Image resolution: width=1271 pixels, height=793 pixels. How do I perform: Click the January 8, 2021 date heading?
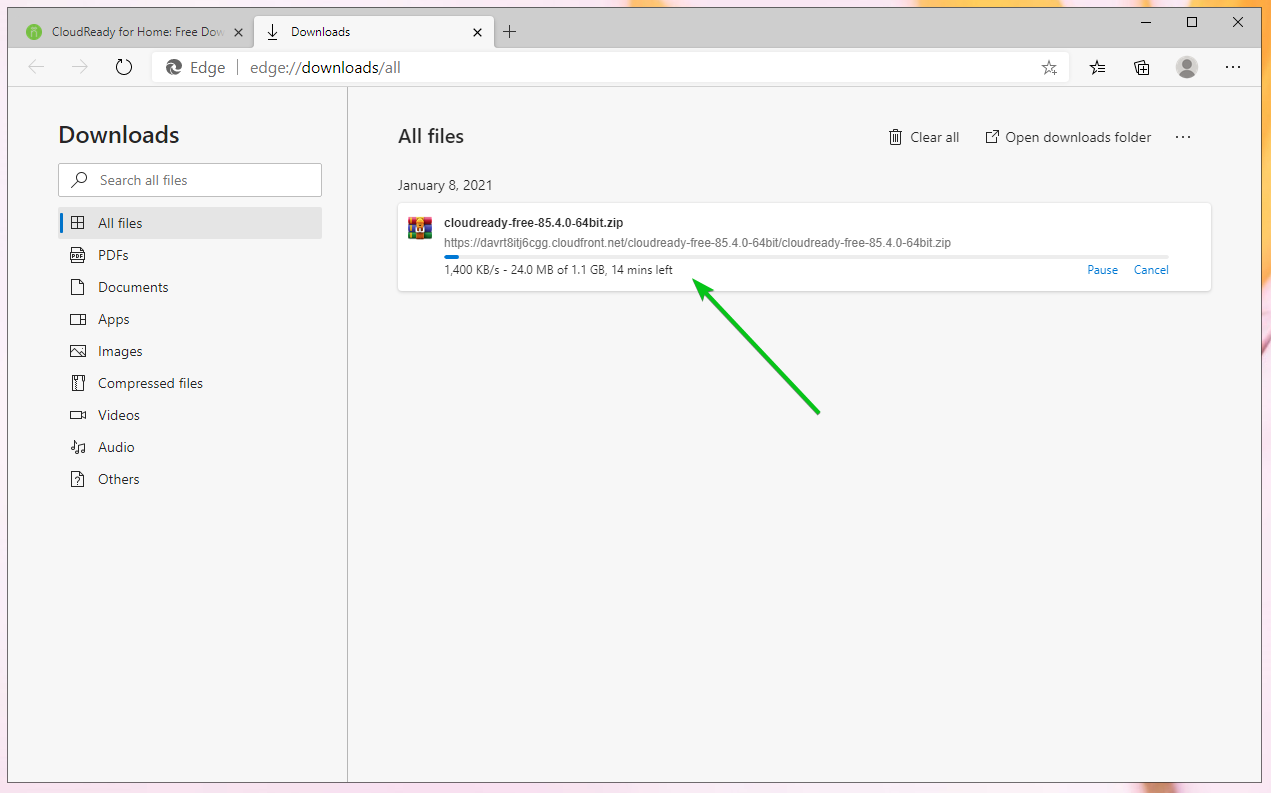[x=445, y=185]
